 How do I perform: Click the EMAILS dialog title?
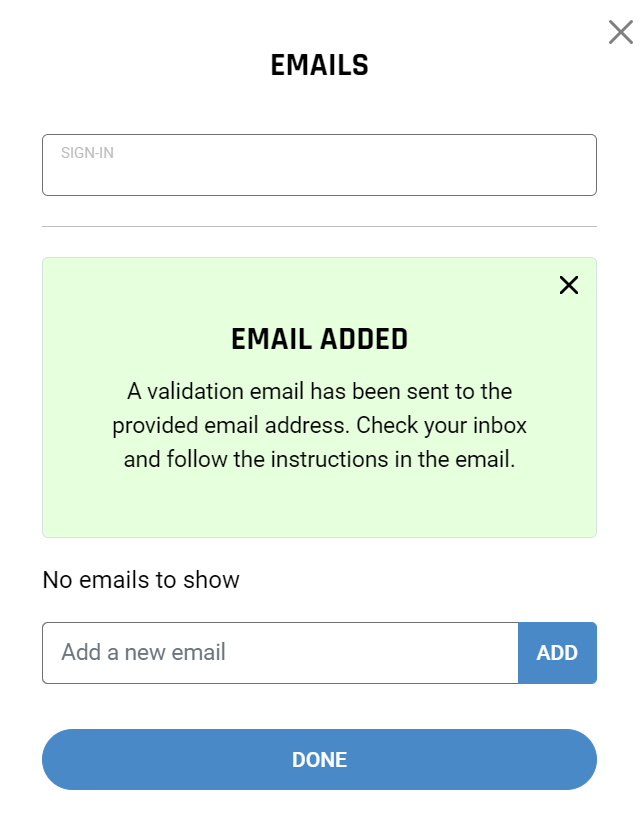click(x=319, y=65)
